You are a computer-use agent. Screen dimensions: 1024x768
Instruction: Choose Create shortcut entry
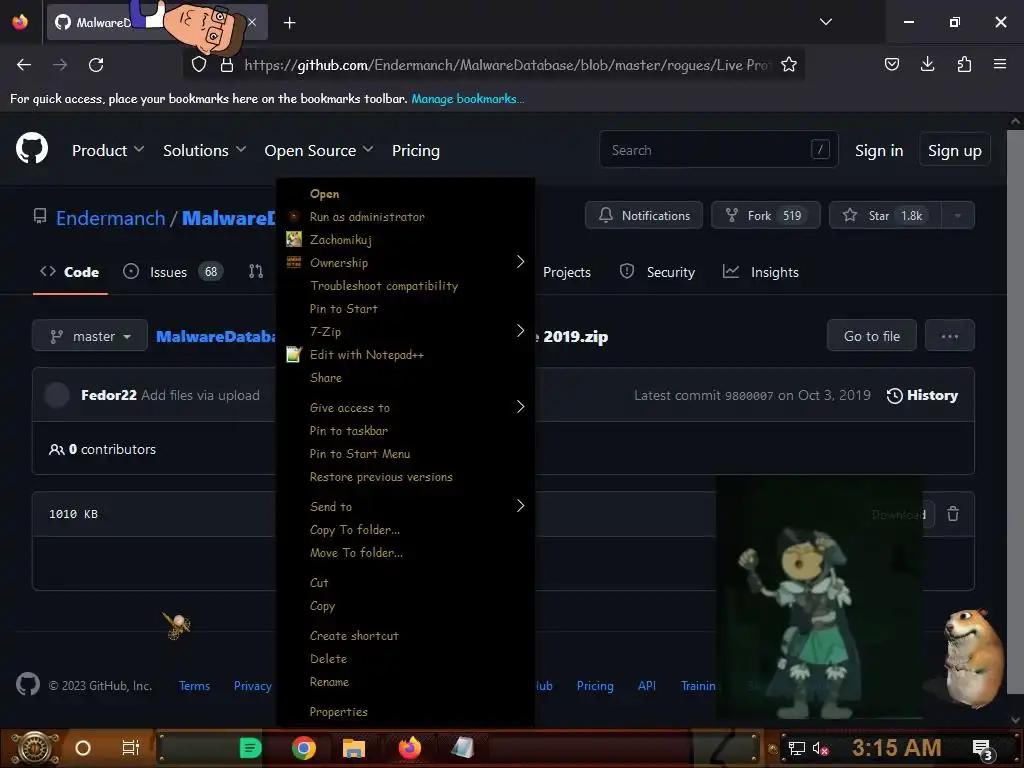[x=405, y=635]
